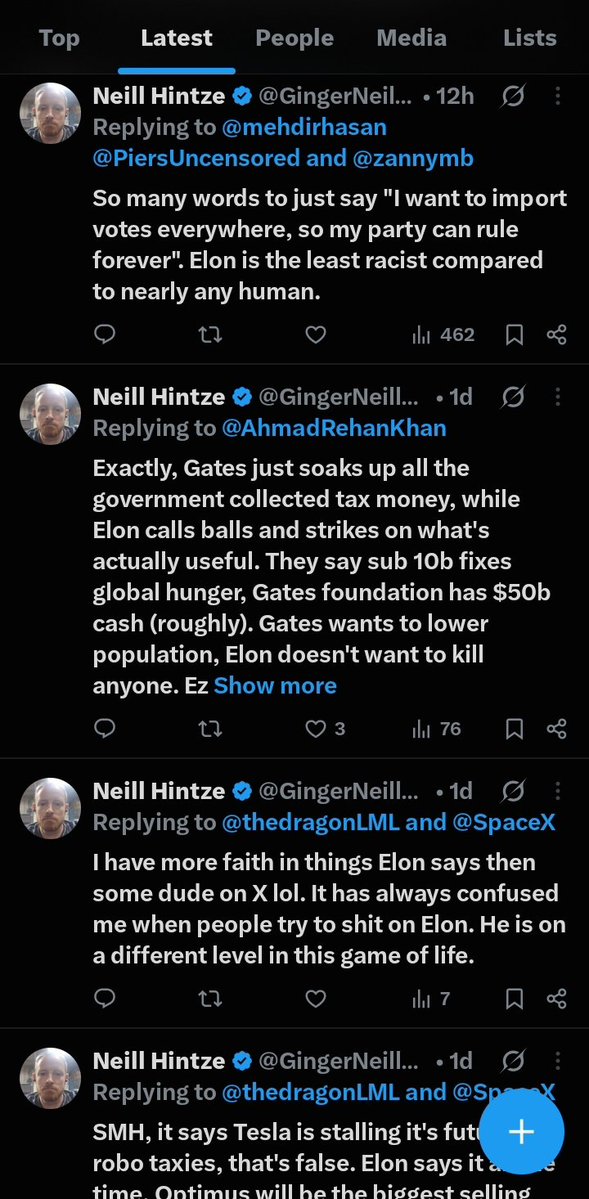The image size is (589, 1199).
Task: Like the 'faith in things Elon says' tweet
Action: 315,998
